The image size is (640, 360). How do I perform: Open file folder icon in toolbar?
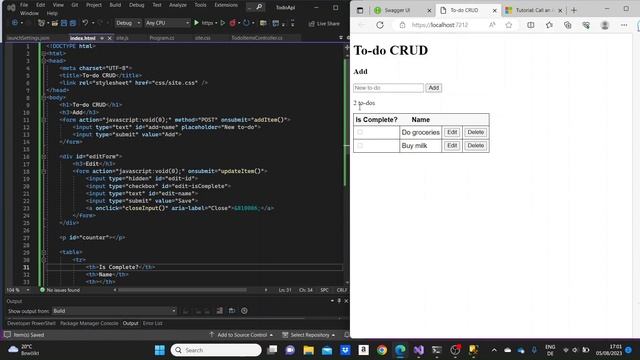[x=54, y=23]
